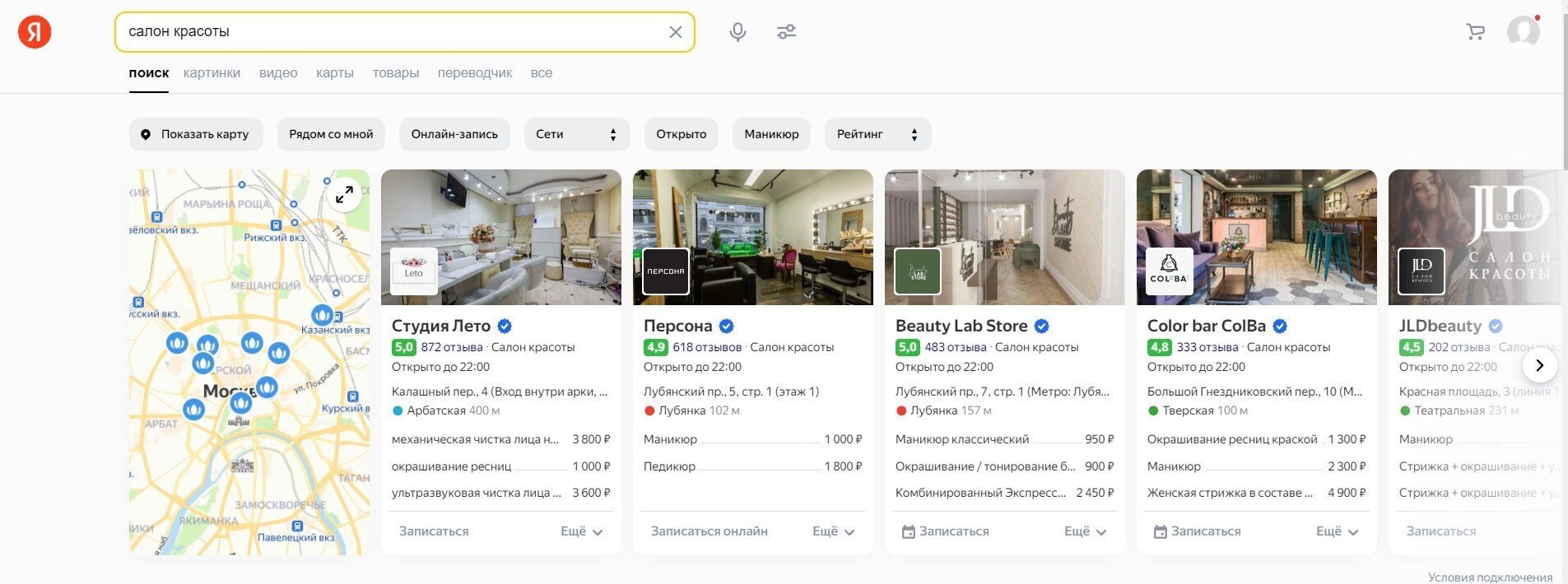Open the JLDbeauty title link
1568x584 pixels.
1440,326
